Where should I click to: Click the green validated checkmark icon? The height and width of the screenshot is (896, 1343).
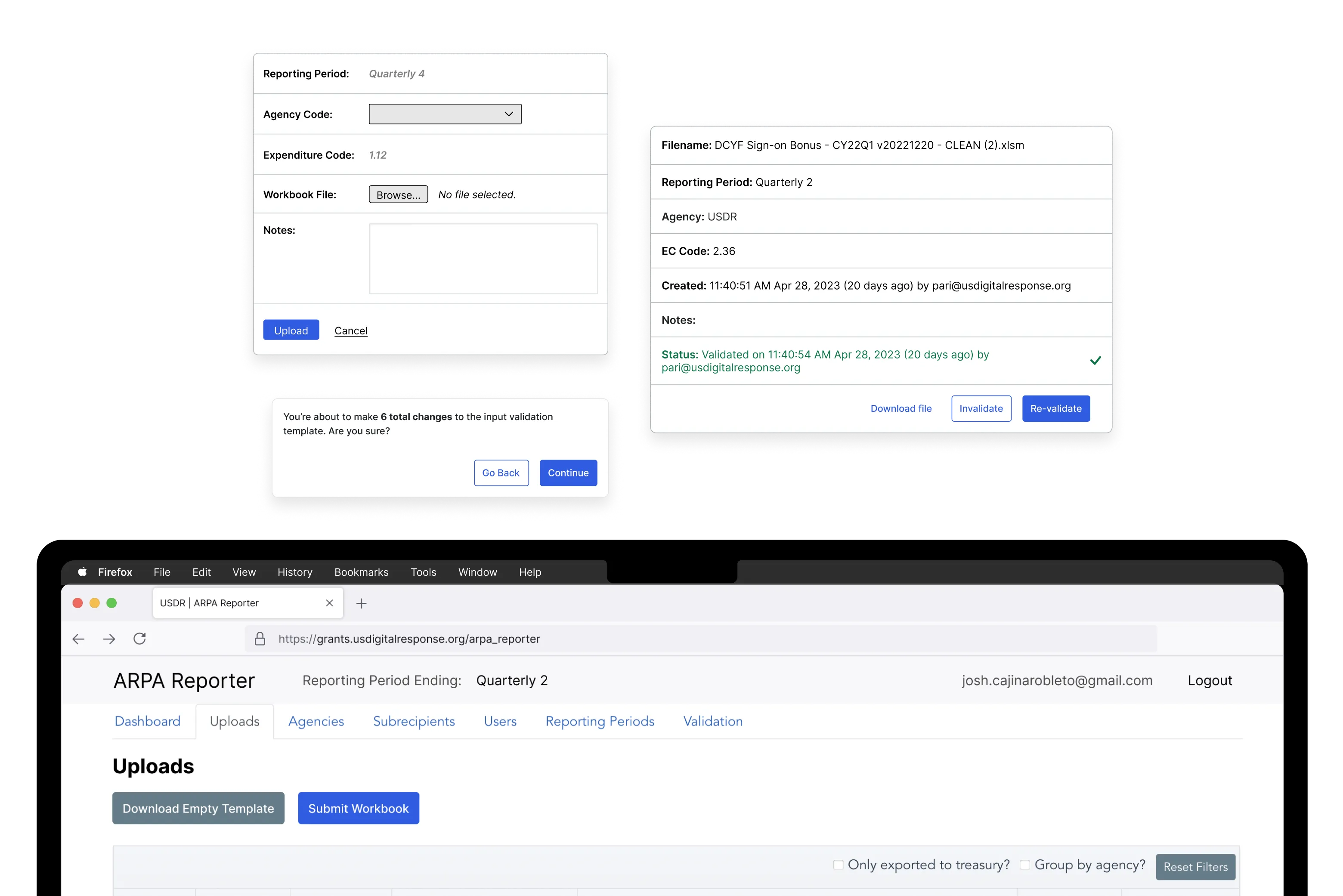coord(1095,361)
